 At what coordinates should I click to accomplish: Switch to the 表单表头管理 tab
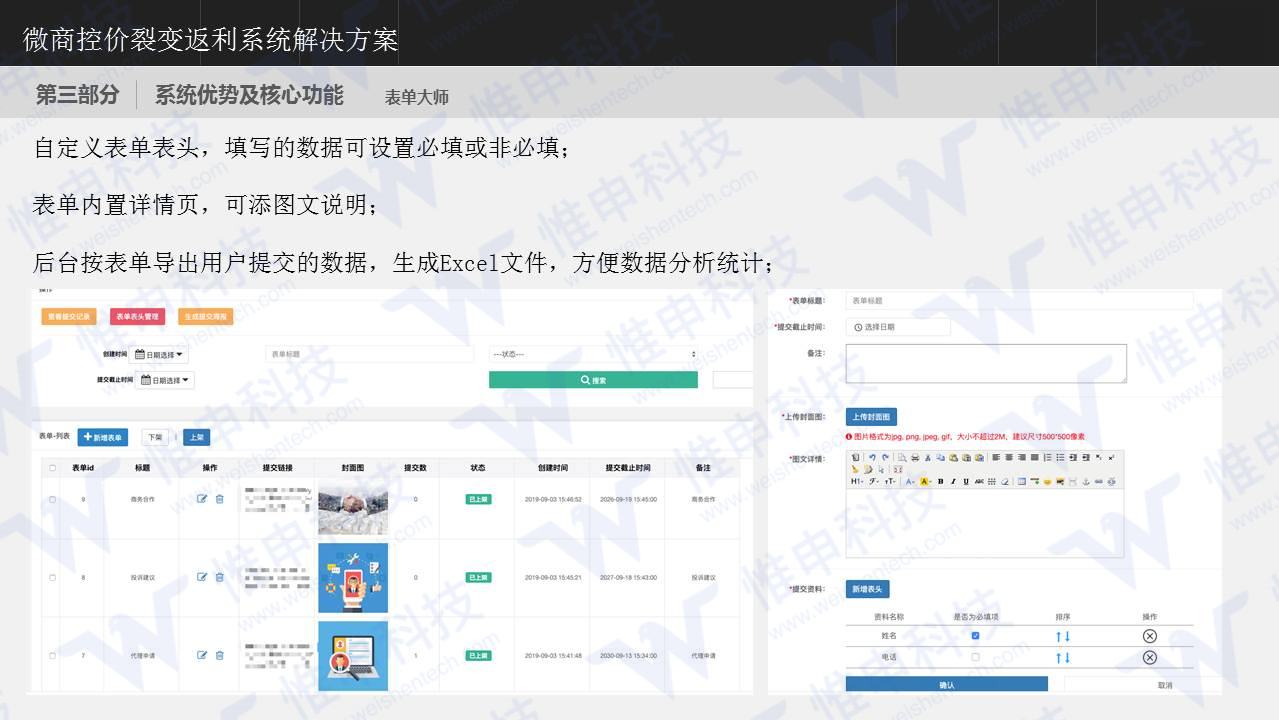coord(138,317)
